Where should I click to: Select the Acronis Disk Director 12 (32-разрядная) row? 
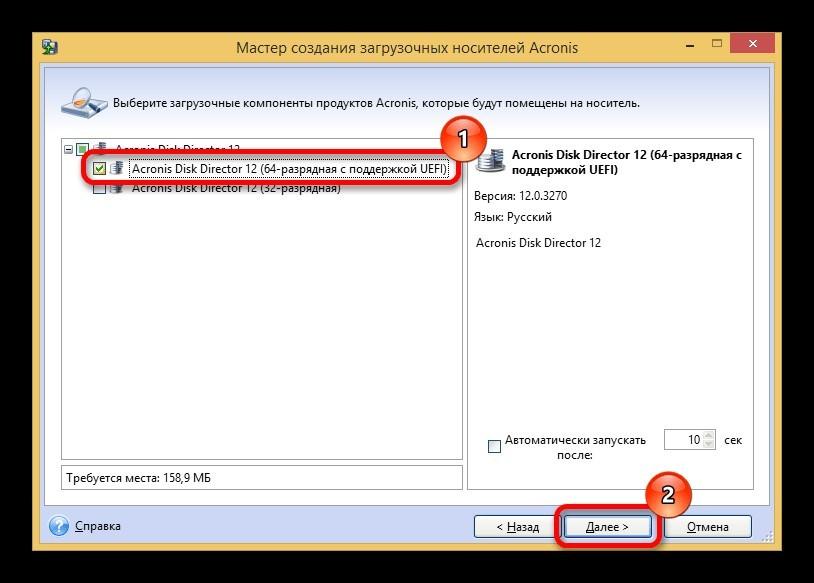(x=236, y=188)
